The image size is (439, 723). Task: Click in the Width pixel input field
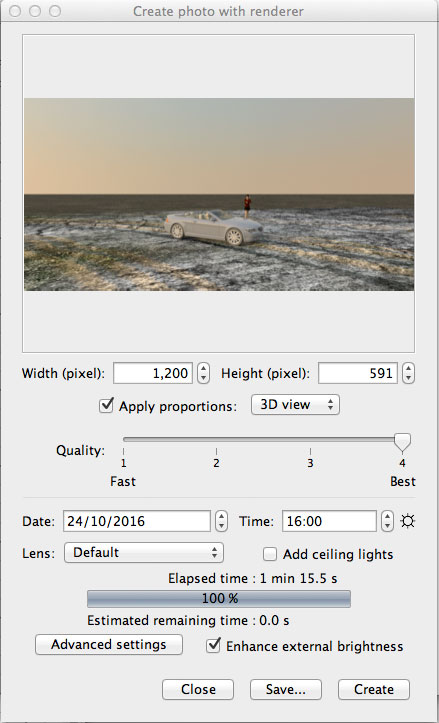153,373
